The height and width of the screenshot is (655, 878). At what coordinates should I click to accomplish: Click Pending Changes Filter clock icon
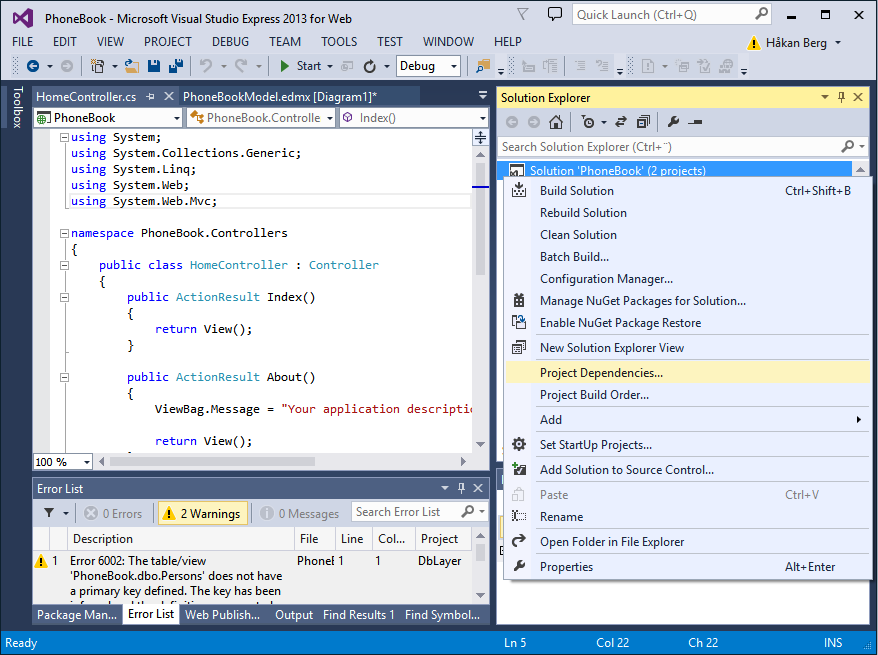click(x=588, y=121)
